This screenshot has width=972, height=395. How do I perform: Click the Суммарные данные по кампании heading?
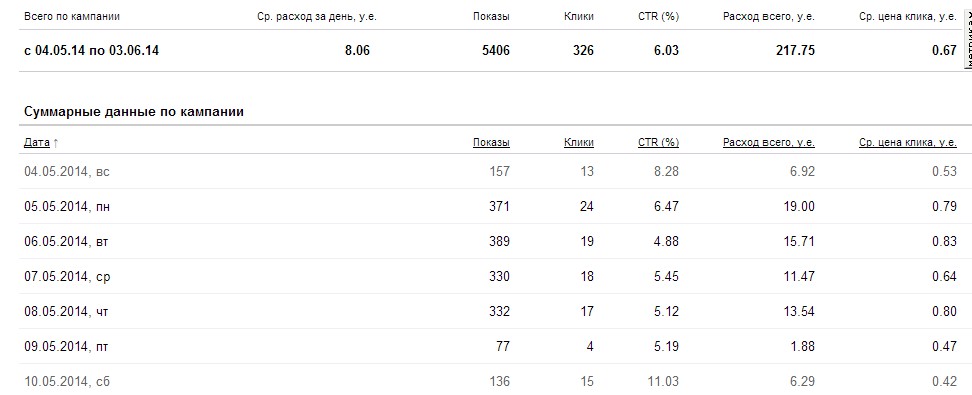(134, 112)
